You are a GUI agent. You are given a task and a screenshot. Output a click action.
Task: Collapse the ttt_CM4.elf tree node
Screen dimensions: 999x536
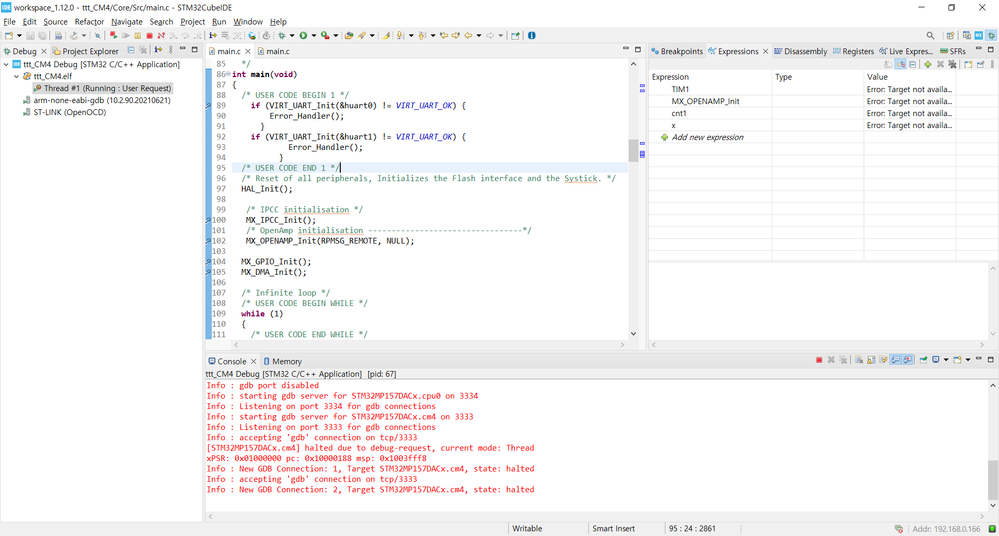click(x=17, y=76)
